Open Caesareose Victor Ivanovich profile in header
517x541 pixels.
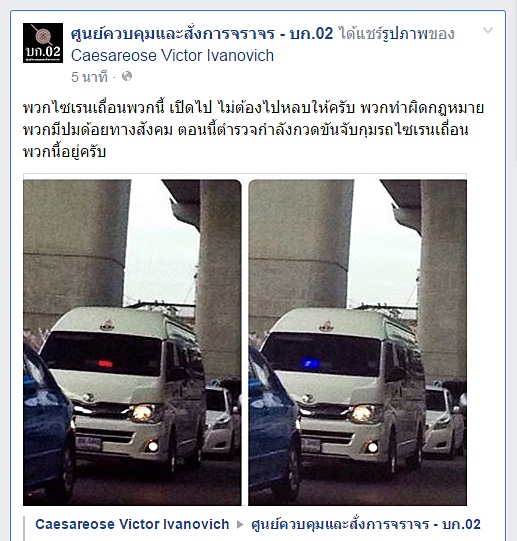click(172, 56)
